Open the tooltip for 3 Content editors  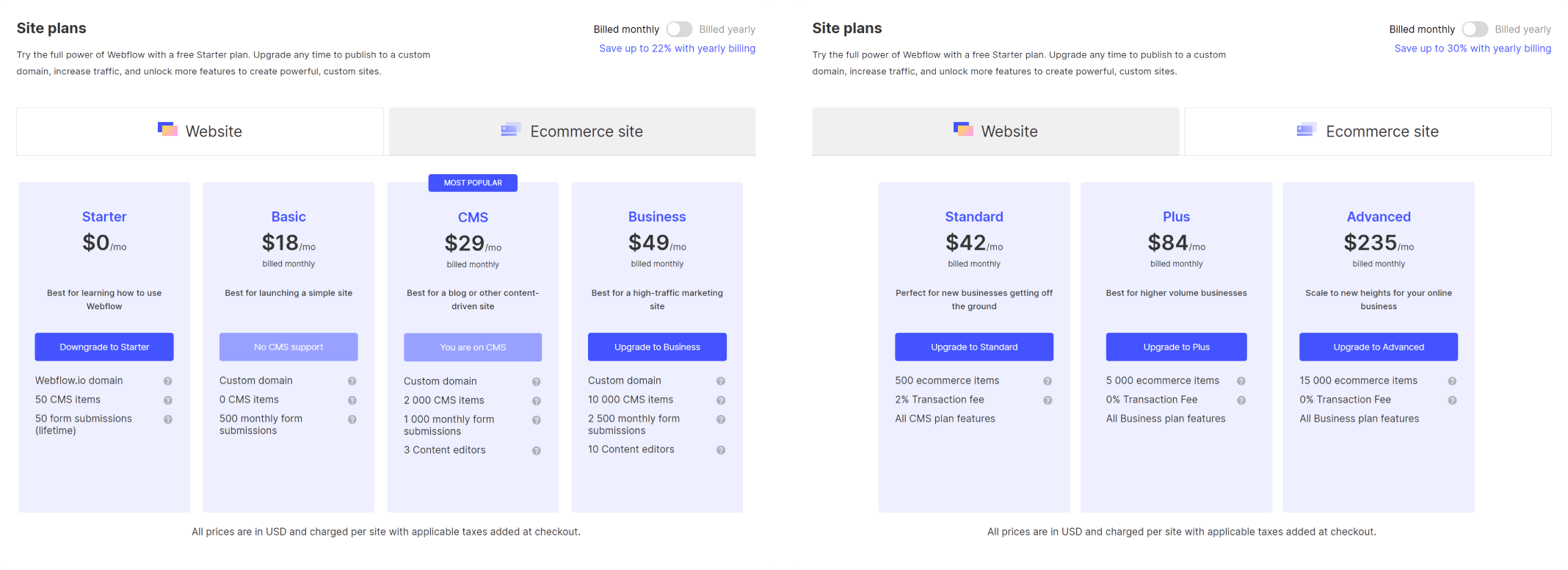tap(537, 450)
